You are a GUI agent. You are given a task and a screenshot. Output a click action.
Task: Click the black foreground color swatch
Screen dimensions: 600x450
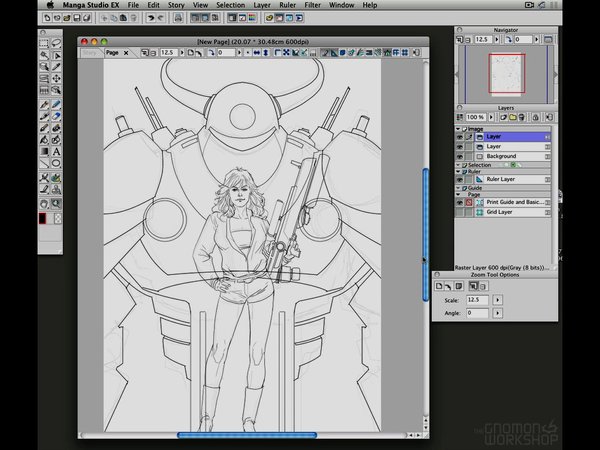(x=42, y=219)
